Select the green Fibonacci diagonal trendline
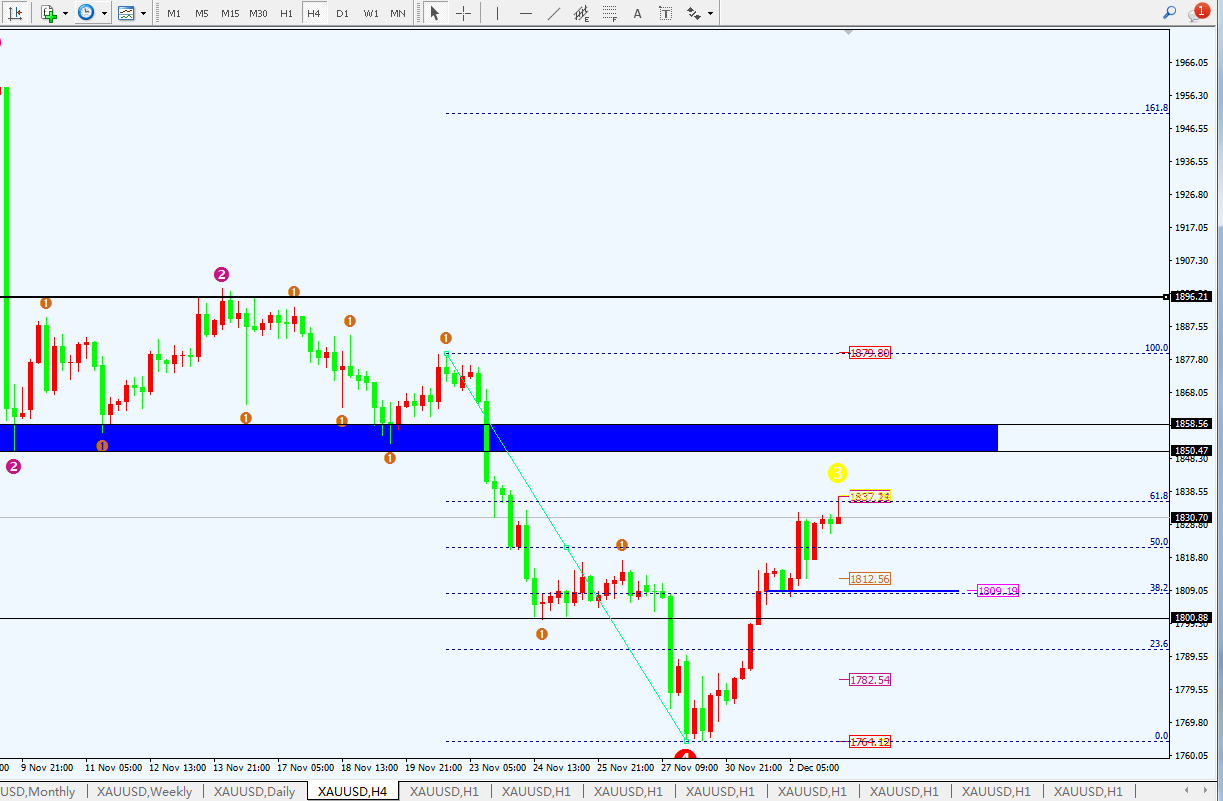Screen dimensions: 1223x801 tap(566, 546)
